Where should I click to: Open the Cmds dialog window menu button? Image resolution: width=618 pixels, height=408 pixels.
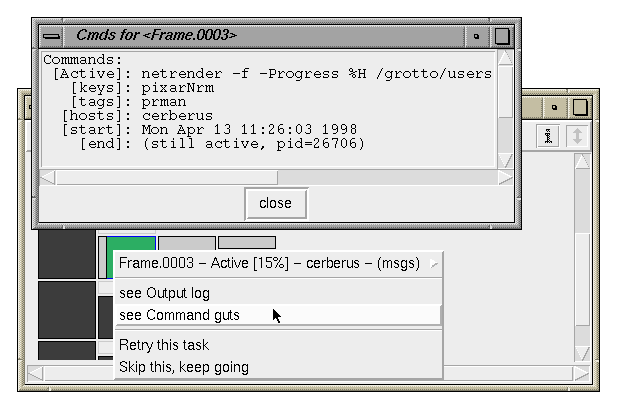coord(52,36)
